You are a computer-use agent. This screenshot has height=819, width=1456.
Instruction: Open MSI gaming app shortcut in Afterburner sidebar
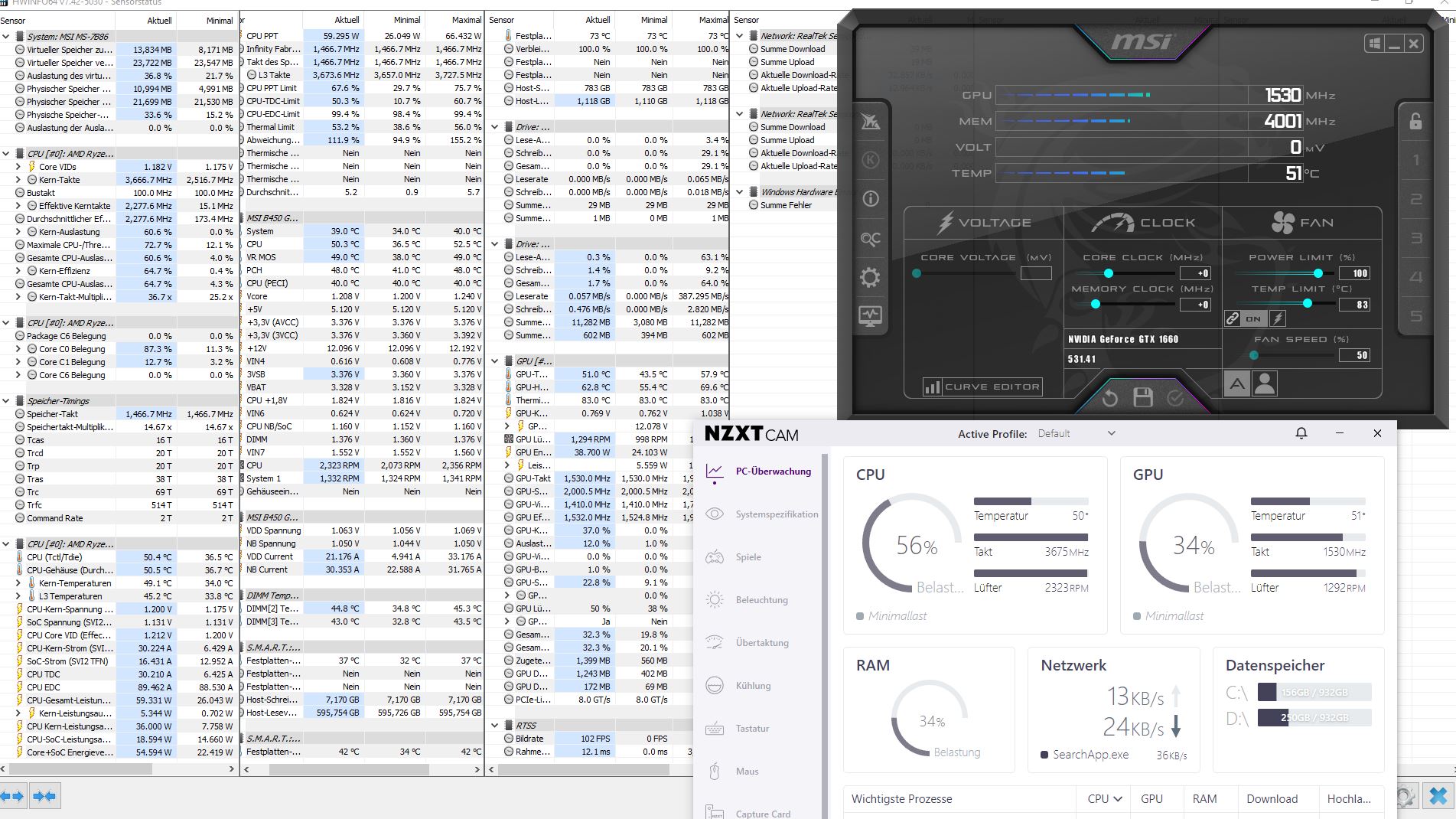pyautogui.click(x=870, y=121)
